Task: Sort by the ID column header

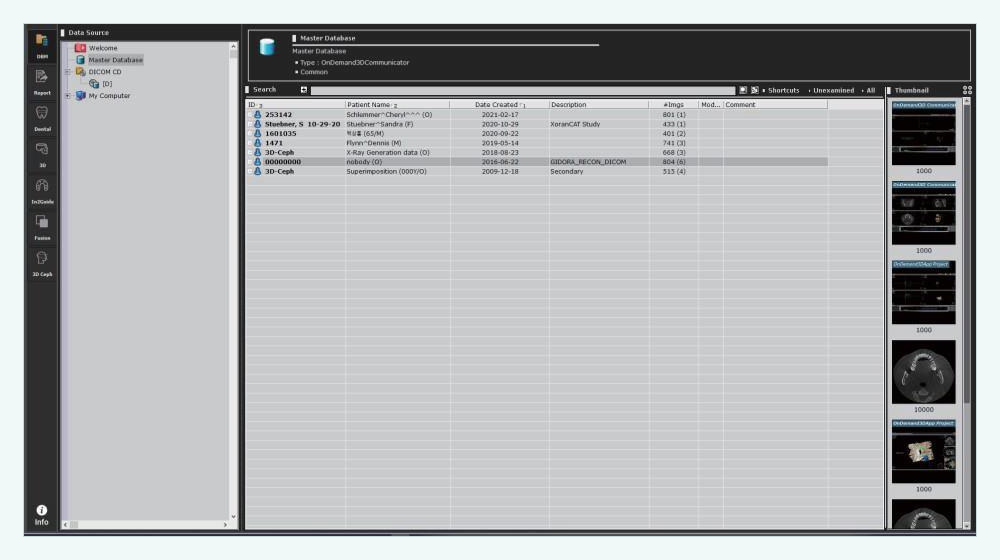Action: [x=295, y=105]
